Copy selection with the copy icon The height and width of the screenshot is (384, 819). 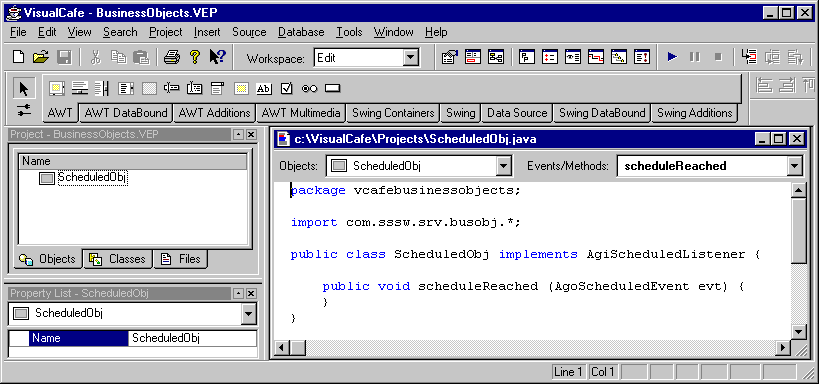pos(119,57)
